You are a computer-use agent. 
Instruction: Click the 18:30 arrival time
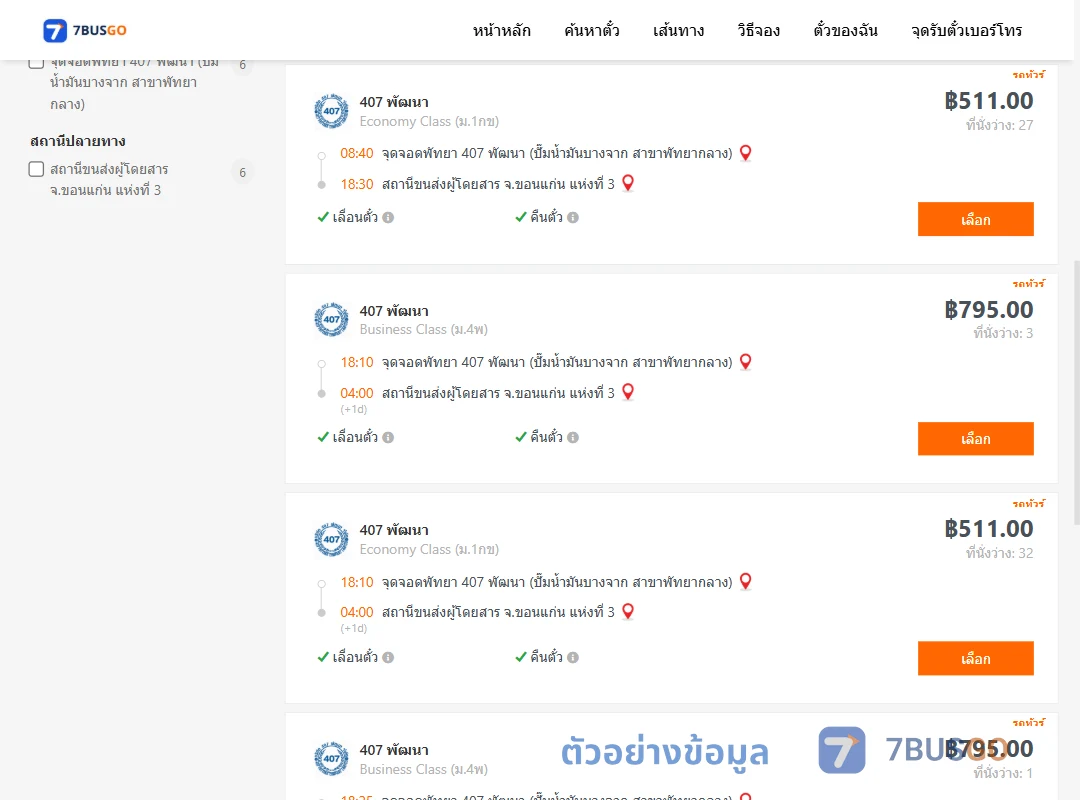tap(357, 184)
